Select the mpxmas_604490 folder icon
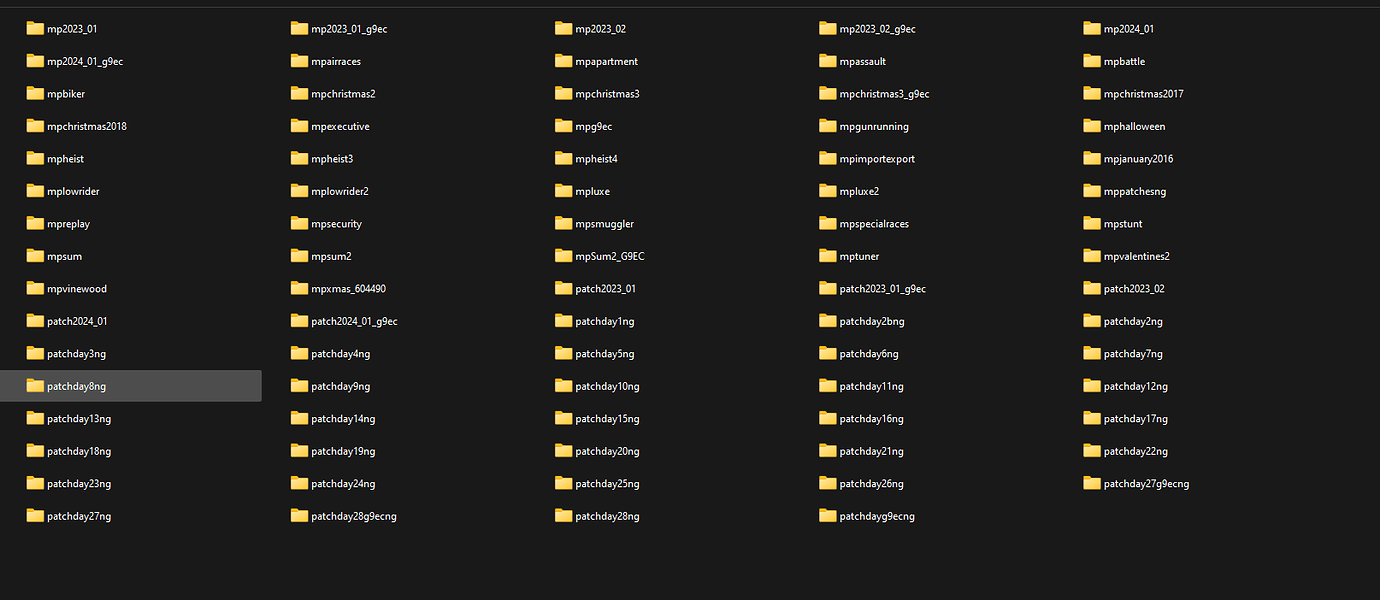The image size is (1380, 600). 299,288
